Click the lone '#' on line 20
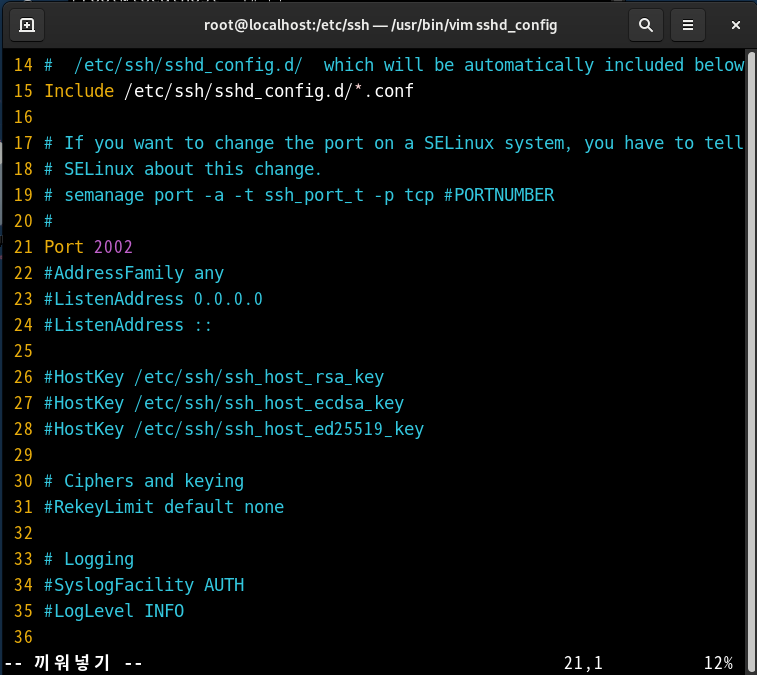757x675 pixels. coord(49,221)
